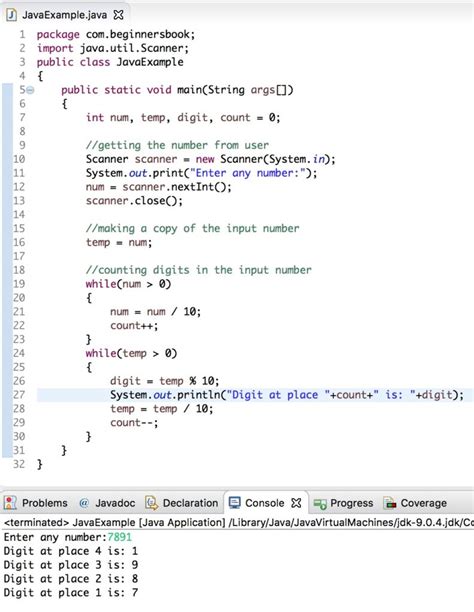
Task: Click the console input value 7891
Action: pyautogui.click(x=119, y=537)
